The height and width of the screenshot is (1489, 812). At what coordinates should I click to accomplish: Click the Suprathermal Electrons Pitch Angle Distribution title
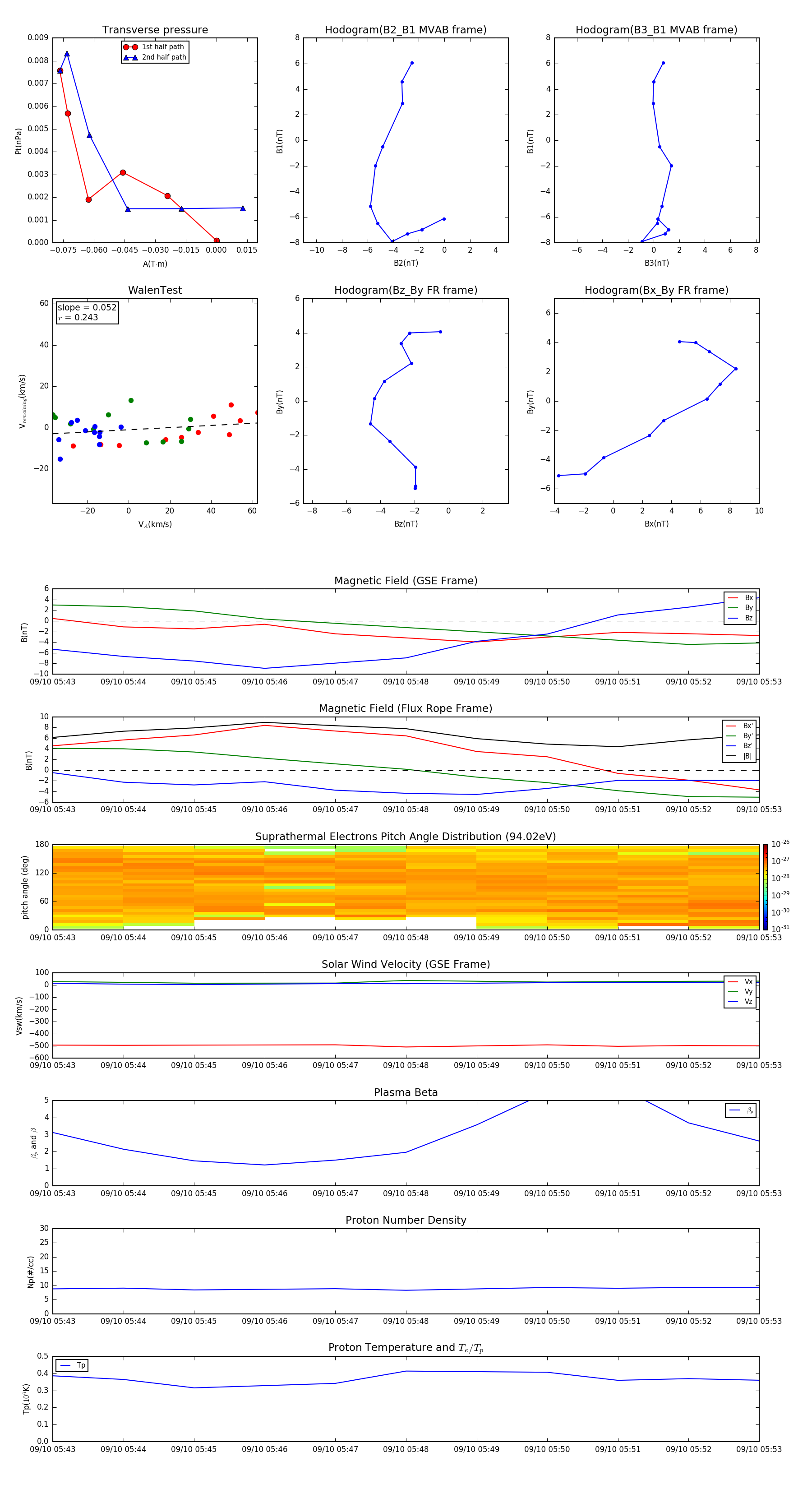point(406,837)
